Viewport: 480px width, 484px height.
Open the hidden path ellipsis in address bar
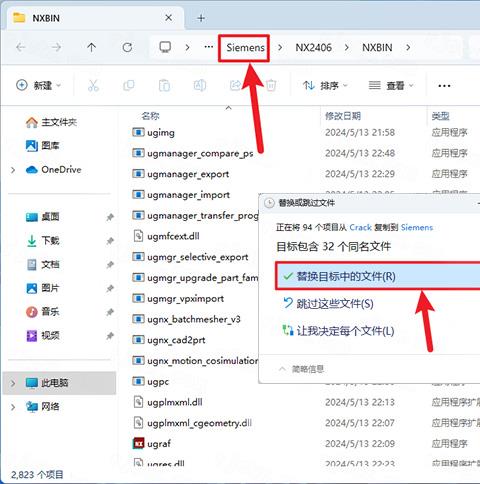coord(209,47)
